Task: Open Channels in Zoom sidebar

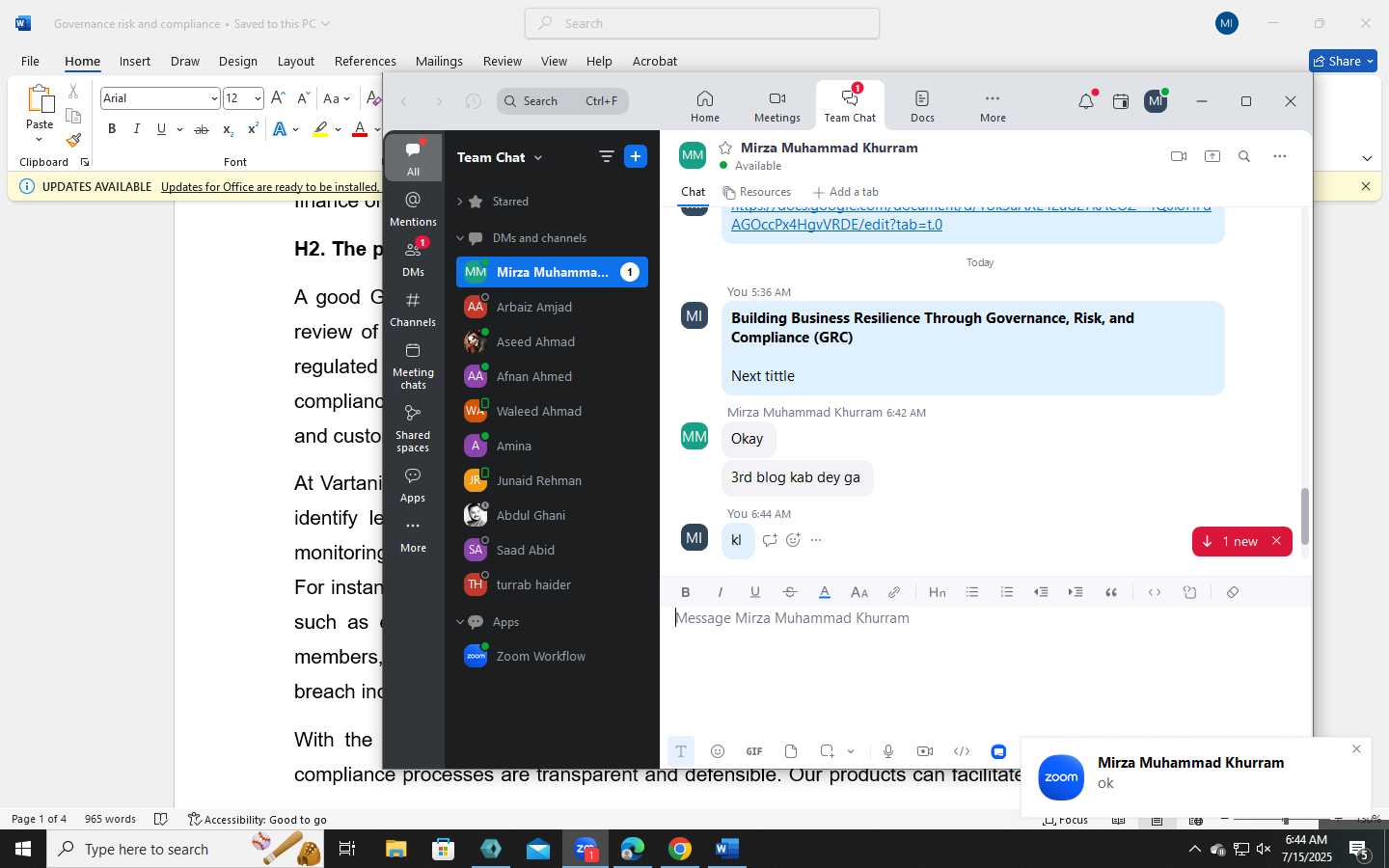Action: click(x=413, y=309)
